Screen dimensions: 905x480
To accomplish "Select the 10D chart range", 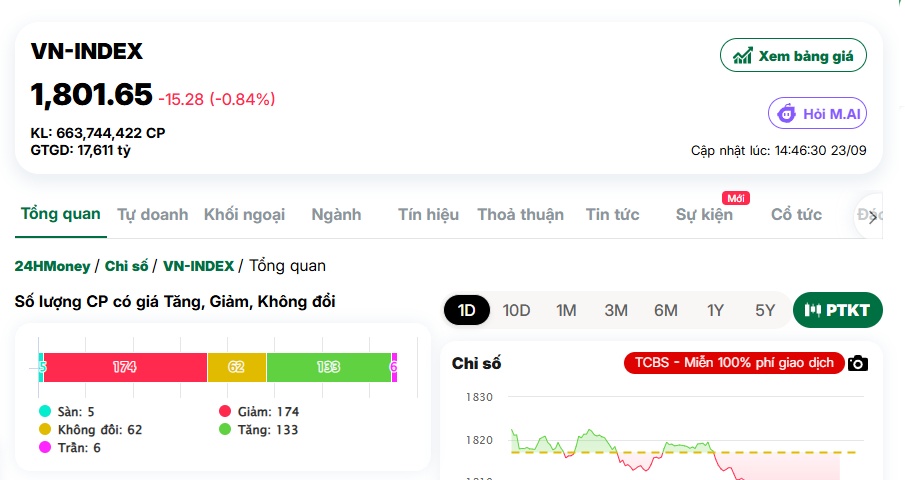I will 516,310.
